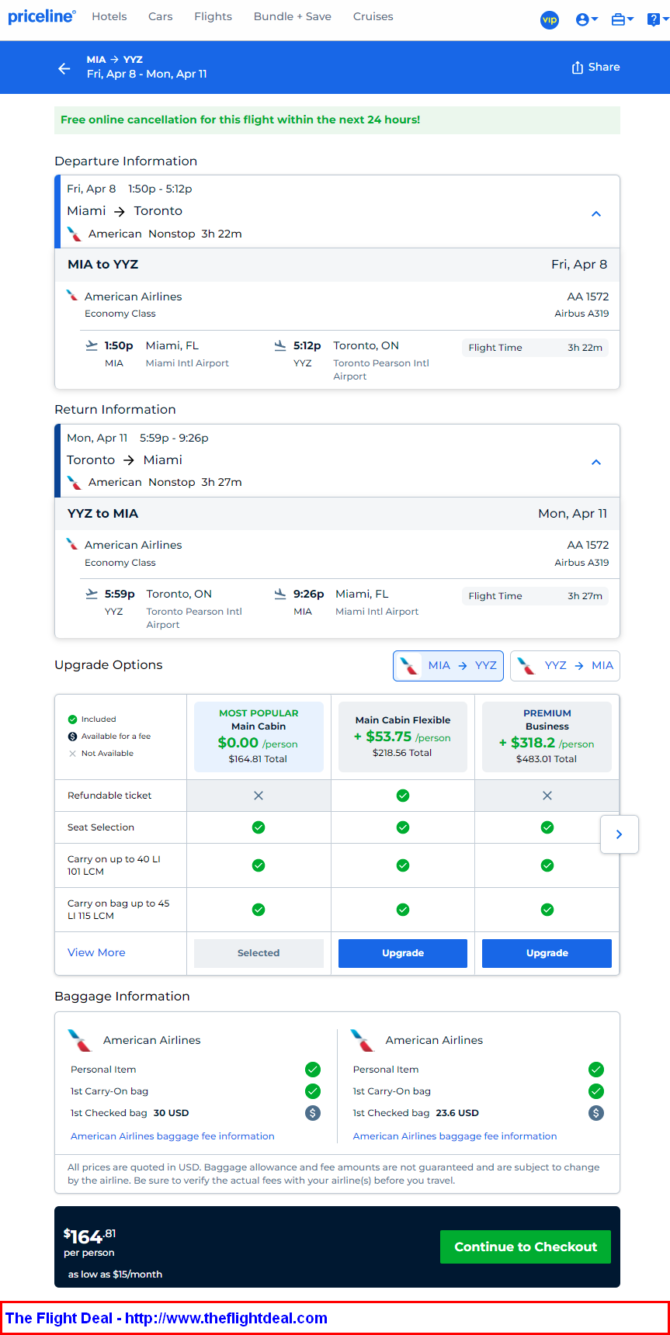Screen dimensions: 670x1335
Task: Click Upgrade under Main Cabin Flexible
Action: 403,953
